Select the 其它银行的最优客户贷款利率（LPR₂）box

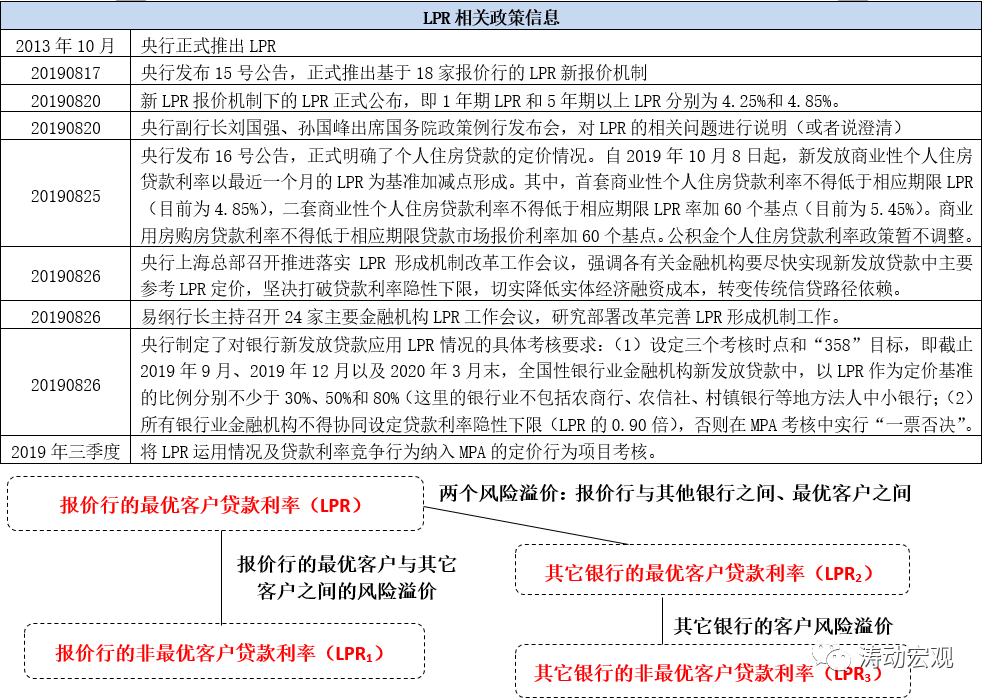point(710,573)
